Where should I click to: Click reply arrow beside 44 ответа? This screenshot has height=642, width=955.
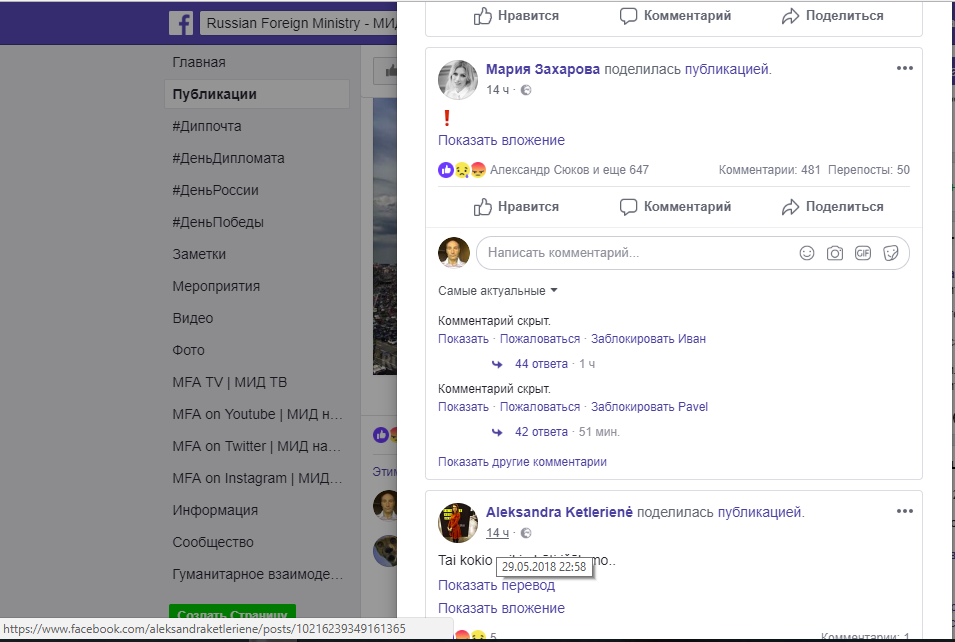(x=497, y=364)
